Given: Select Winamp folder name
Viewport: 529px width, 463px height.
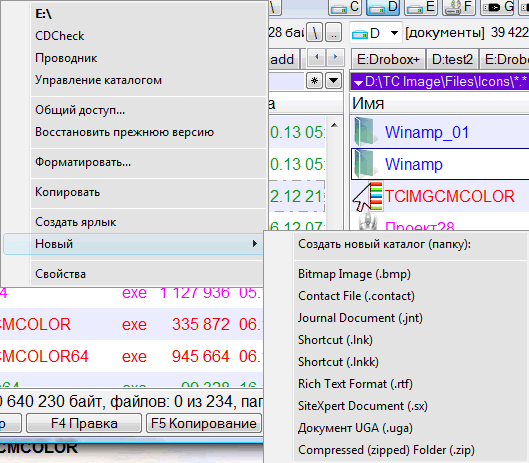Looking at the screenshot, I should (x=414, y=164).
